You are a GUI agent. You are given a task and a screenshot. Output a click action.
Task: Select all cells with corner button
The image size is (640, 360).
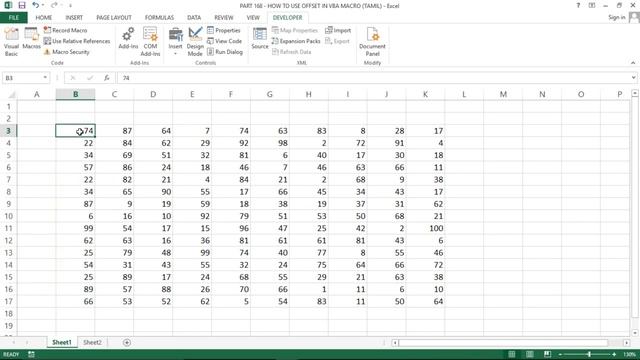(x=11, y=95)
